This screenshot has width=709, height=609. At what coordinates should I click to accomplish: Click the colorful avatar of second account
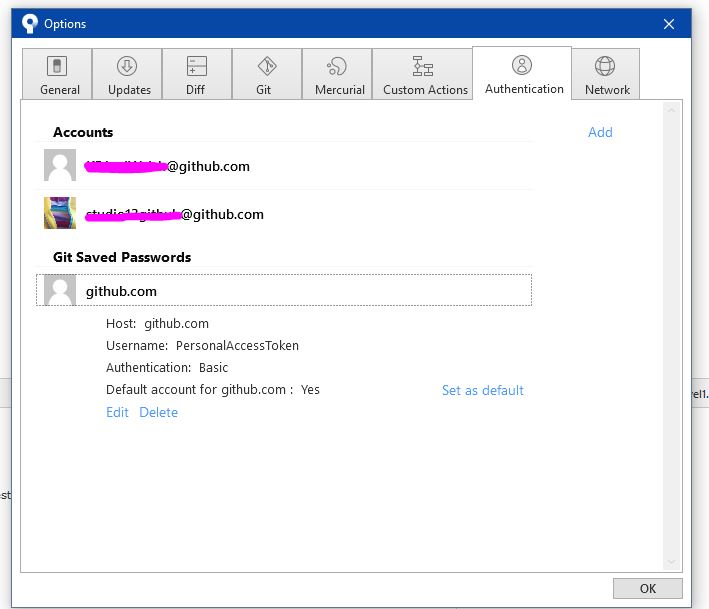pos(60,213)
